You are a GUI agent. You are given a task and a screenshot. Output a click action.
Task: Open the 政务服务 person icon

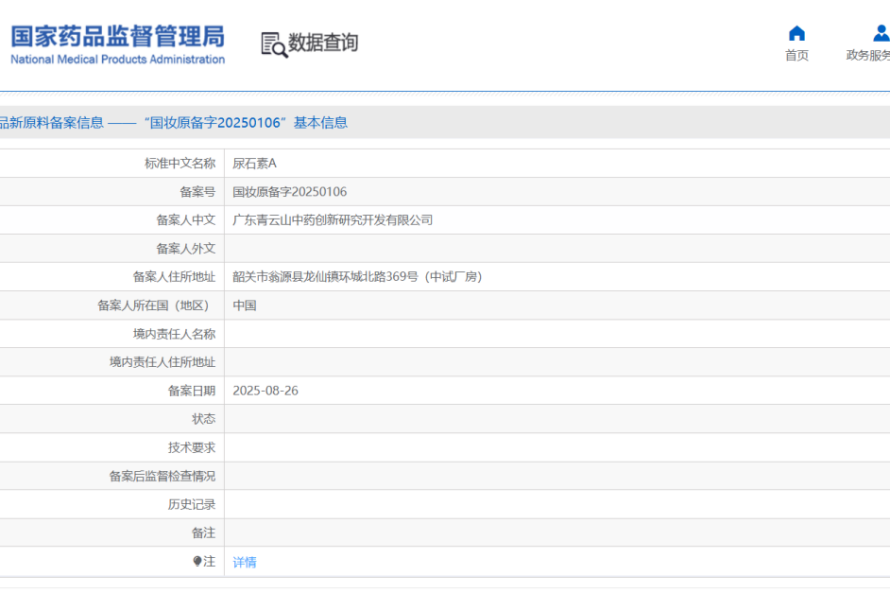[x=881, y=33]
